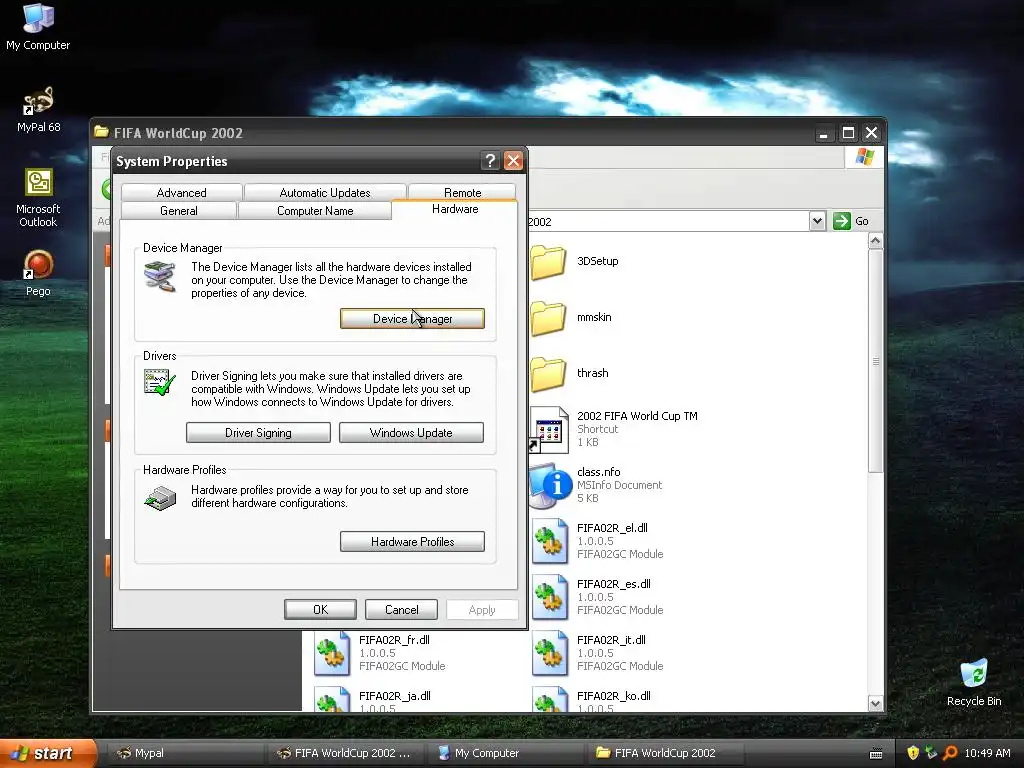Click the address bar text field

667,221
